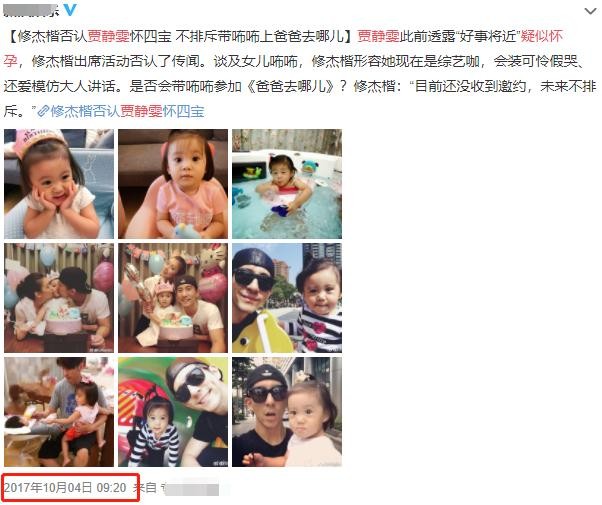Open photo of child in pool float
Screen dimensions: 602x505
click(287, 184)
